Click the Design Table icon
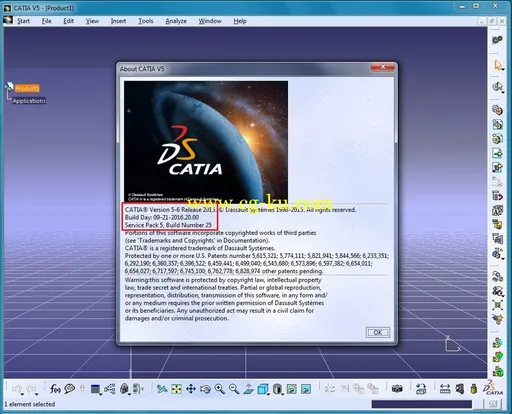 95,389
